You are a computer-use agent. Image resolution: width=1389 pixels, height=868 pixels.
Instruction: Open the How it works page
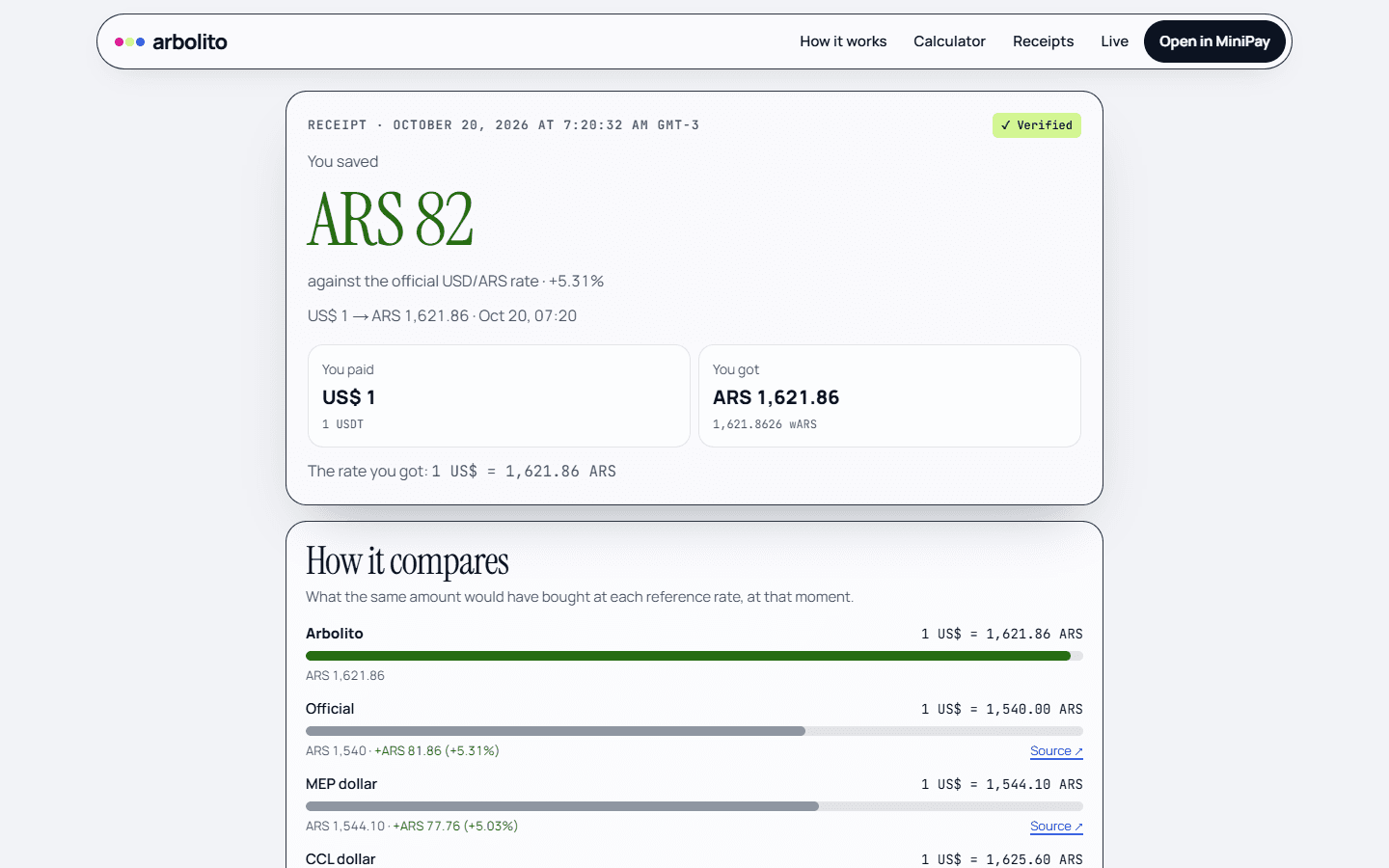[x=843, y=41]
